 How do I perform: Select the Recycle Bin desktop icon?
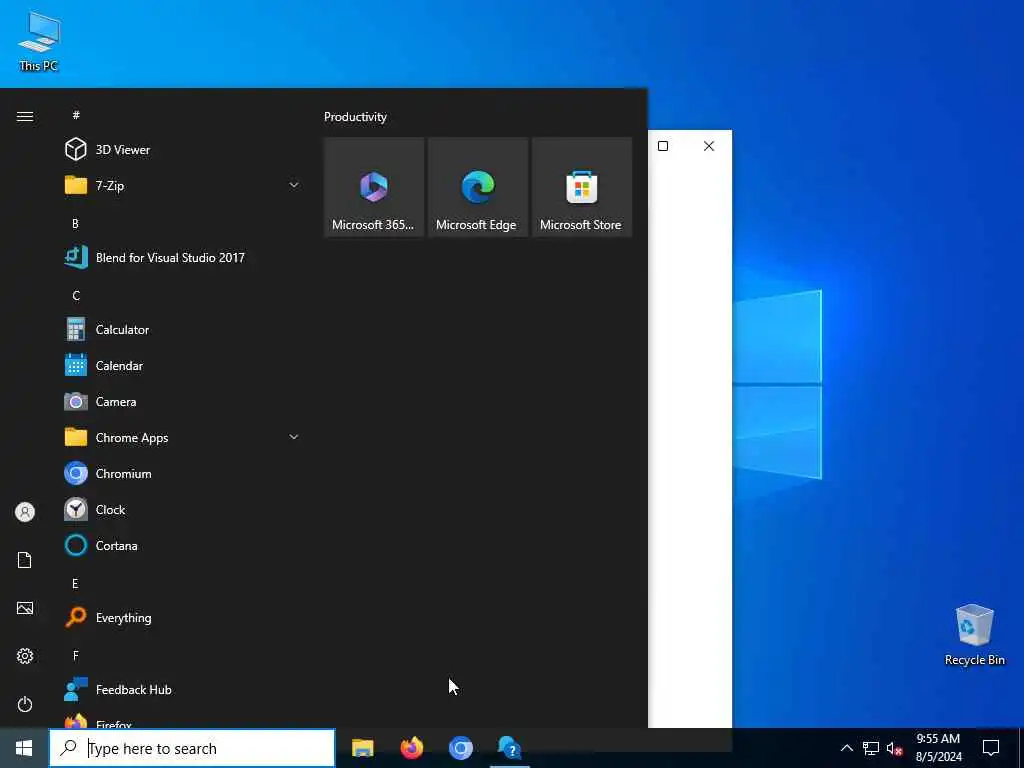click(x=974, y=635)
